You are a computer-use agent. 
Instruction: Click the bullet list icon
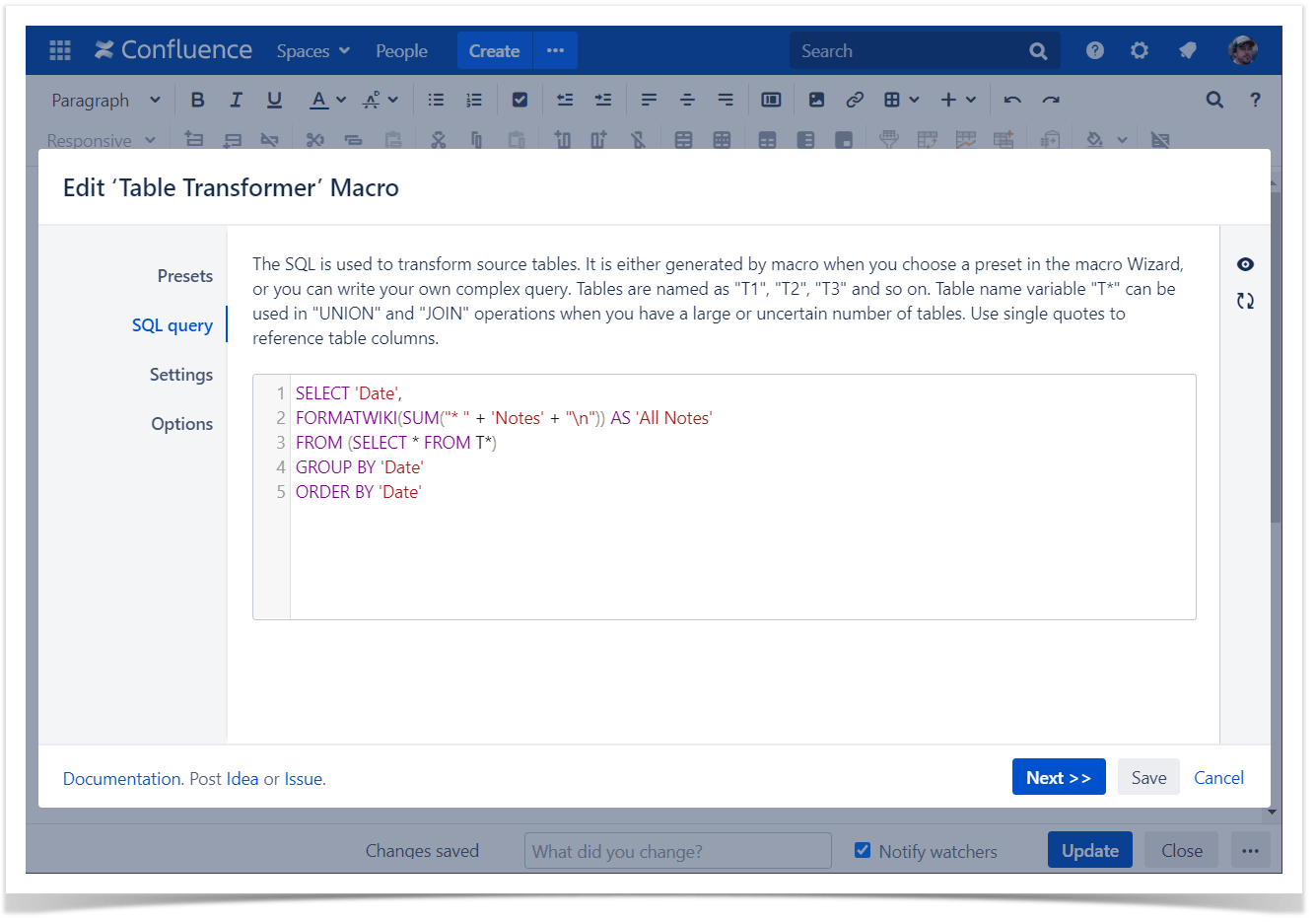pos(436,100)
